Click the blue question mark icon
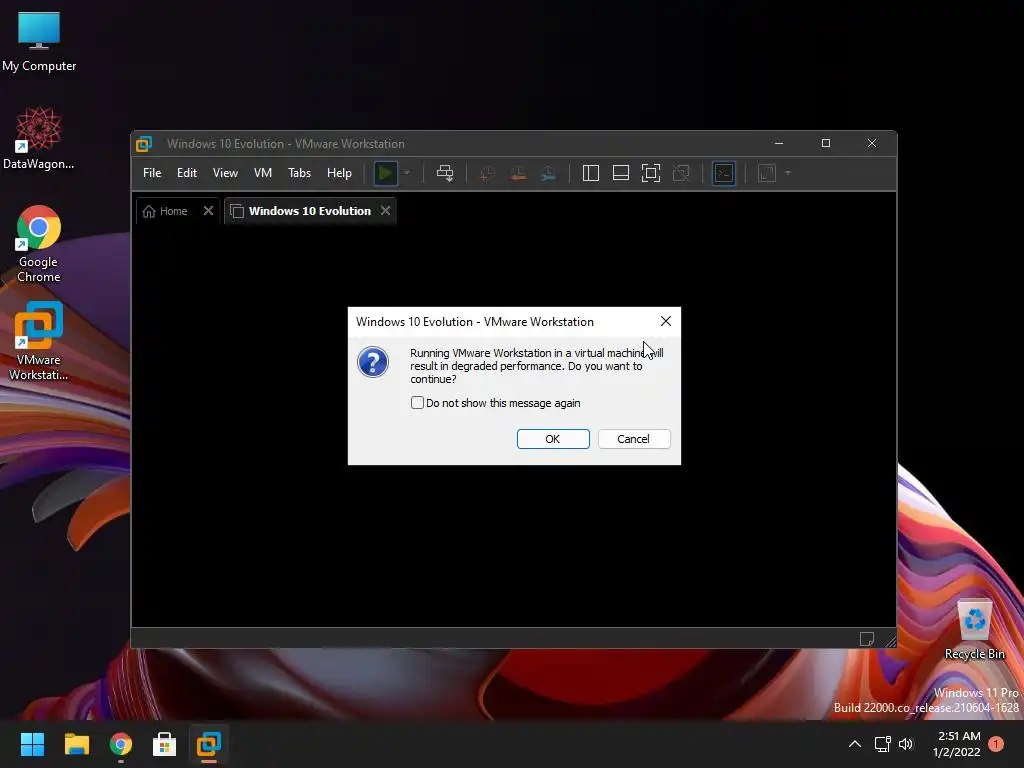 [x=373, y=362]
